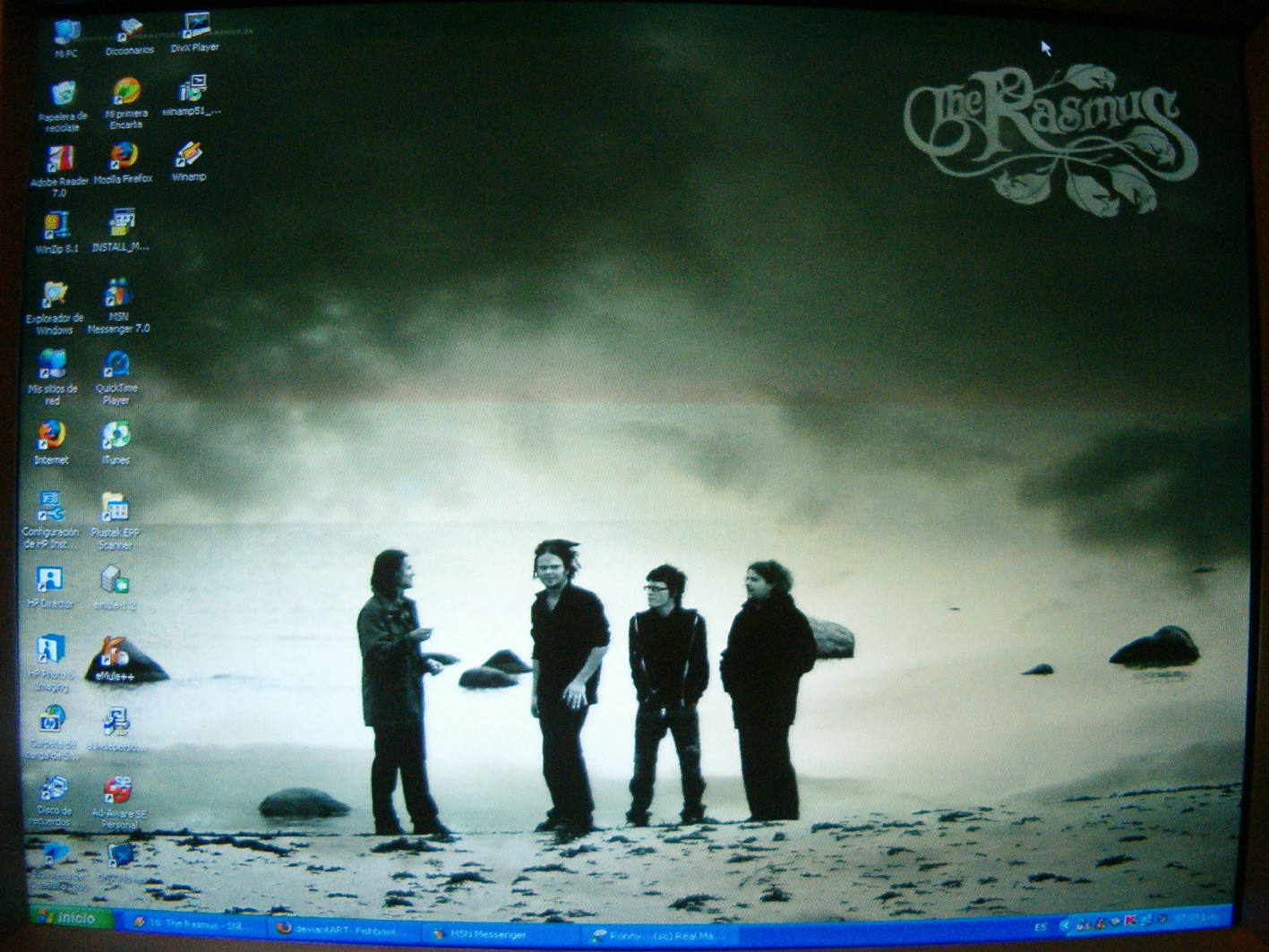This screenshot has height=952, width=1269.
Task: Start the eMule++ desktop shortcut
Action: [115, 659]
